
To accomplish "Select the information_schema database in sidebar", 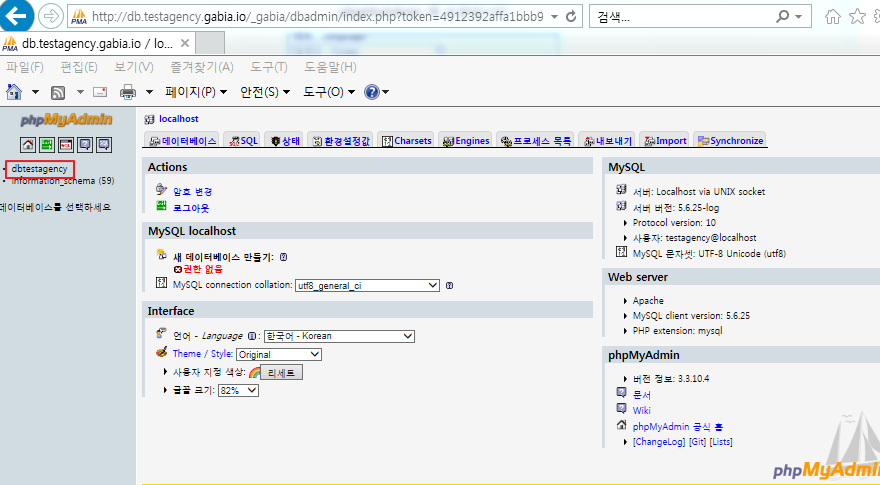I will coord(62,181).
